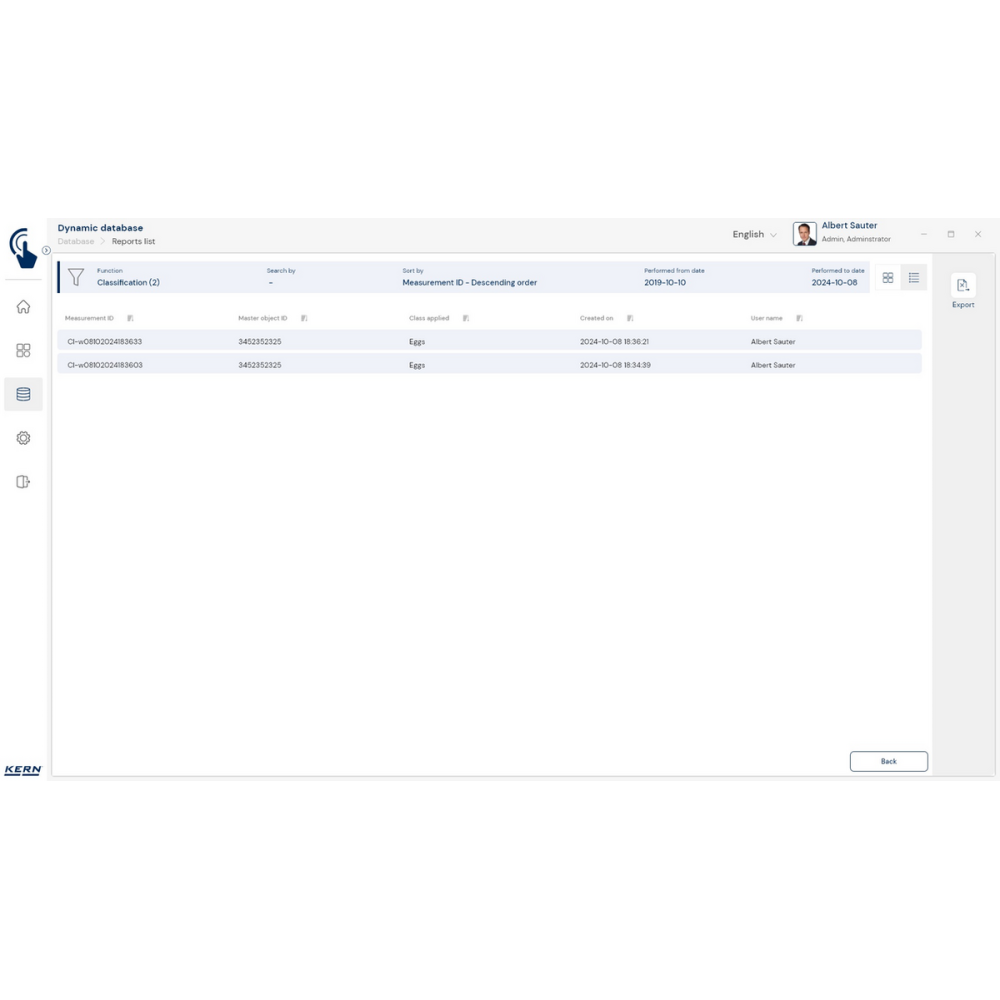
Task: Sort by Measurement ID column header icon
Action: [131, 318]
